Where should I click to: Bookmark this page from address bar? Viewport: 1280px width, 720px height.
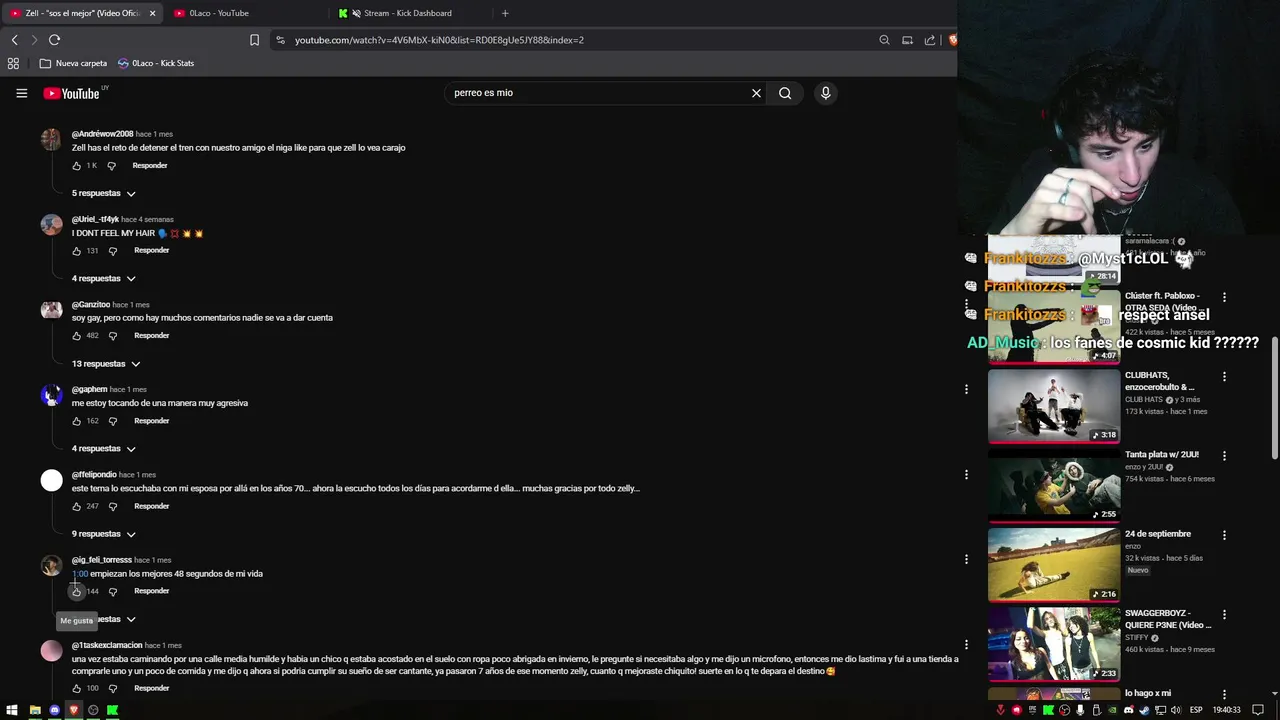254,40
